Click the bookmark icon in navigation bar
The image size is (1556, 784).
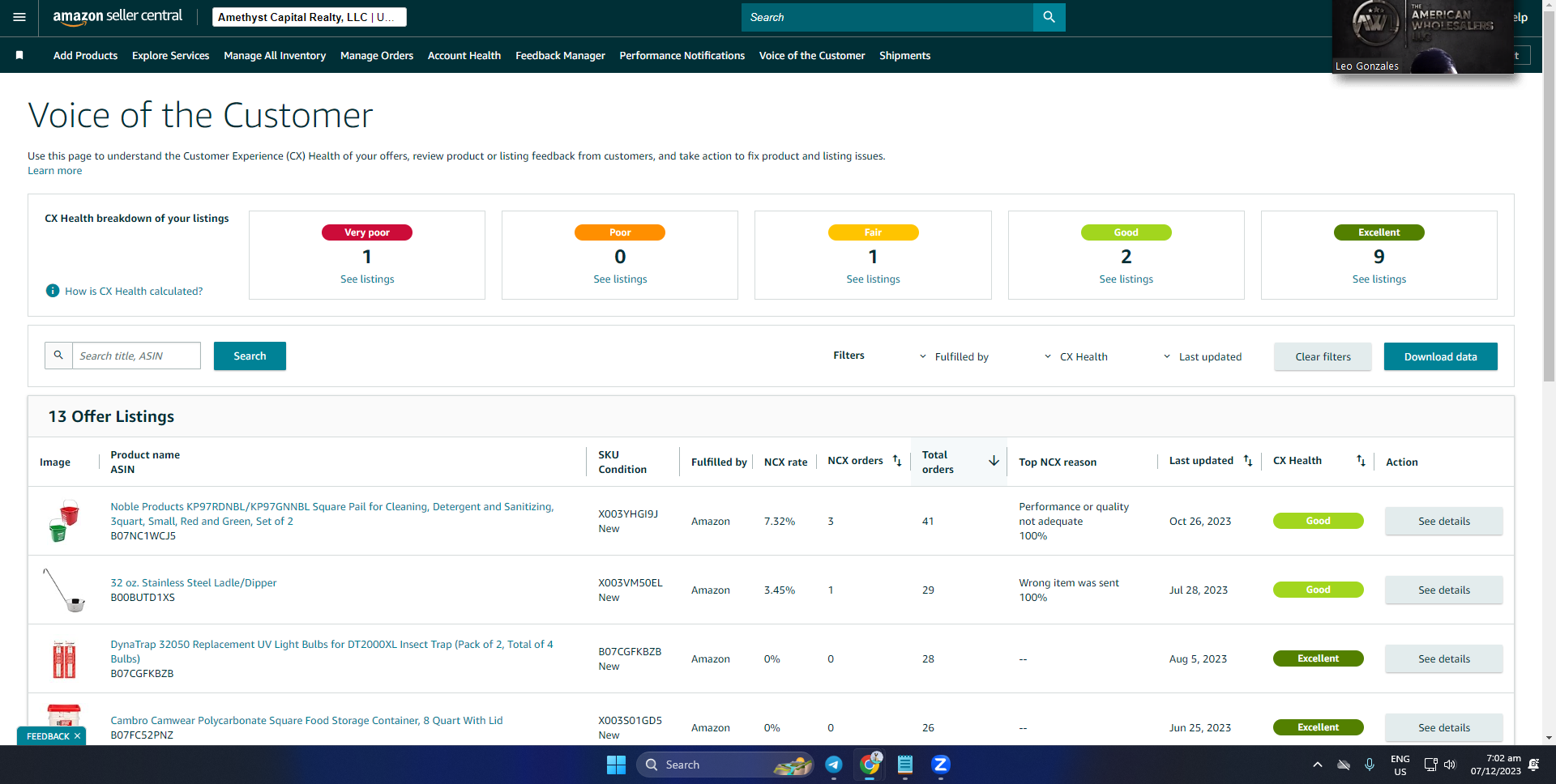(x=19, y=55)
